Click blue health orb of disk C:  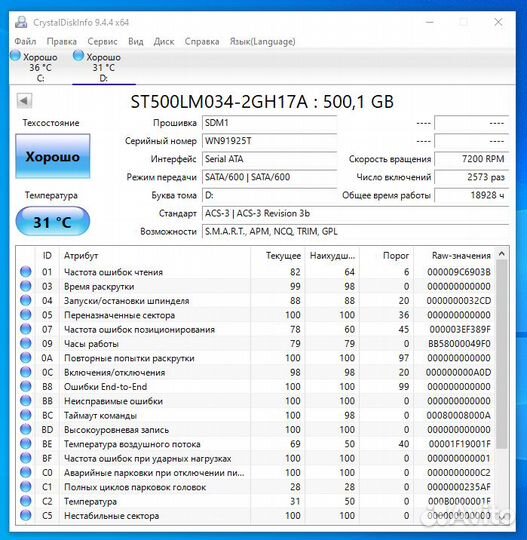(x=16, y=56)
